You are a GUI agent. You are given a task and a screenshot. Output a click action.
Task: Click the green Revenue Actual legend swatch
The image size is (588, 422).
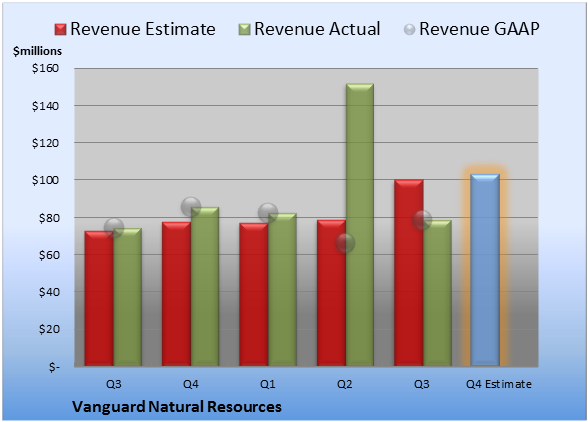click(244, 30)
